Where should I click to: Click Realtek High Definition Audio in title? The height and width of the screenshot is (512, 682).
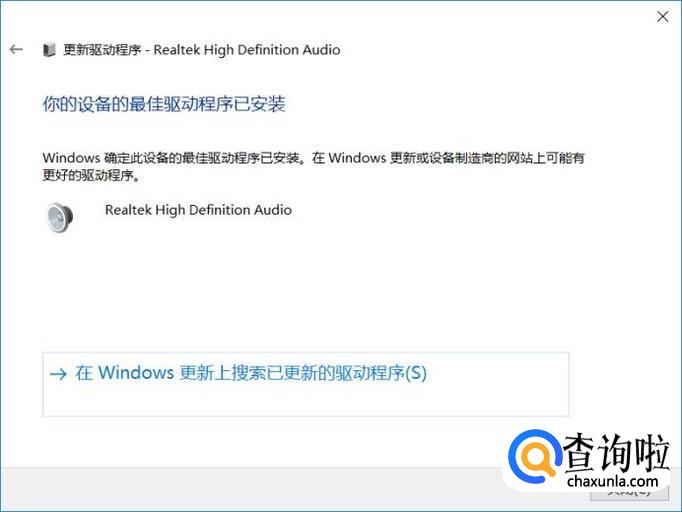[247, 50]
